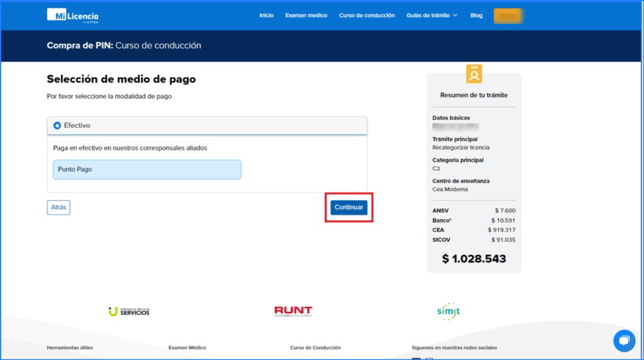Click the yellow license summary icon
The image size is (644, 360).
point(474,74)
